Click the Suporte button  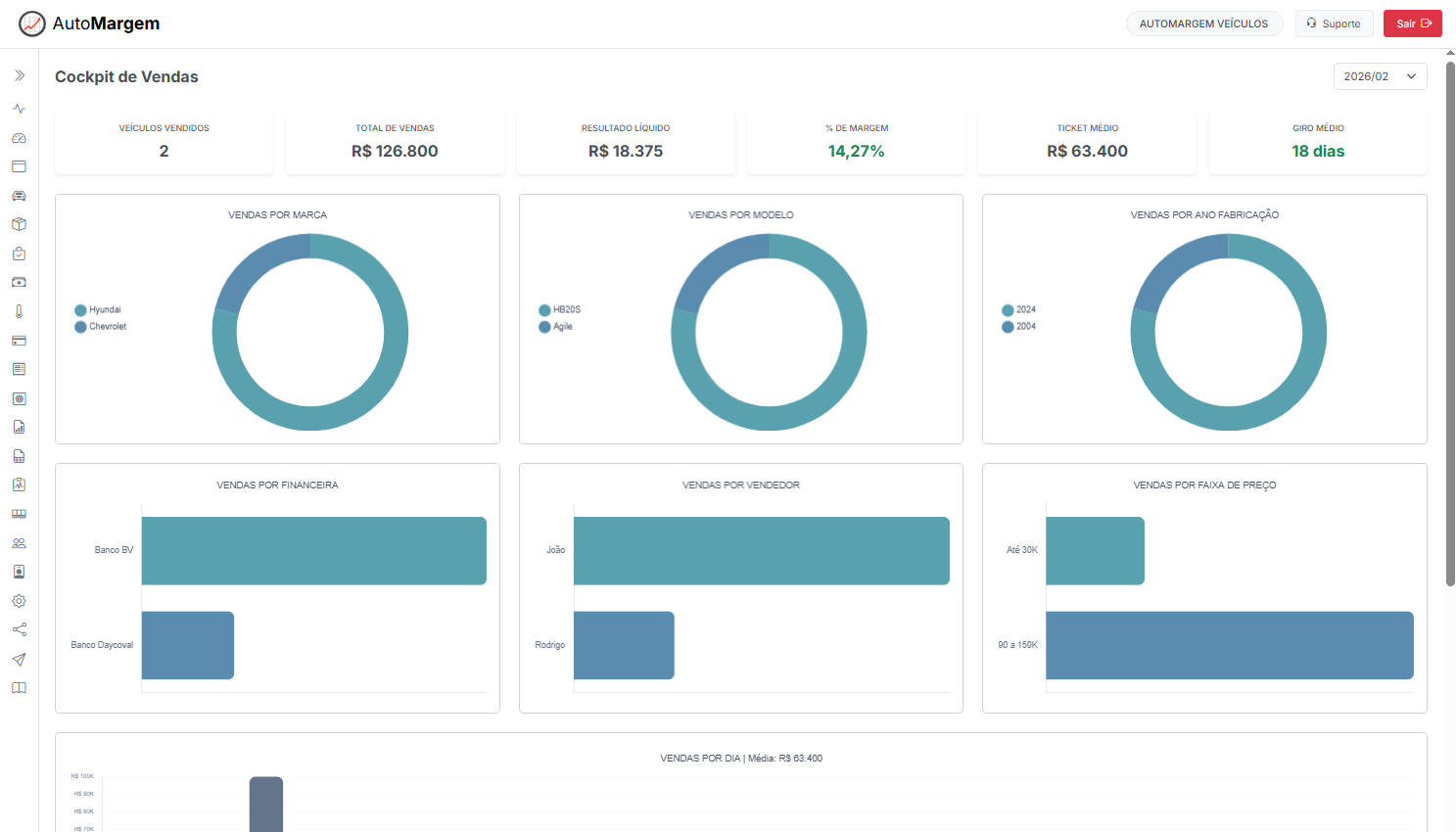(1334, 23)
